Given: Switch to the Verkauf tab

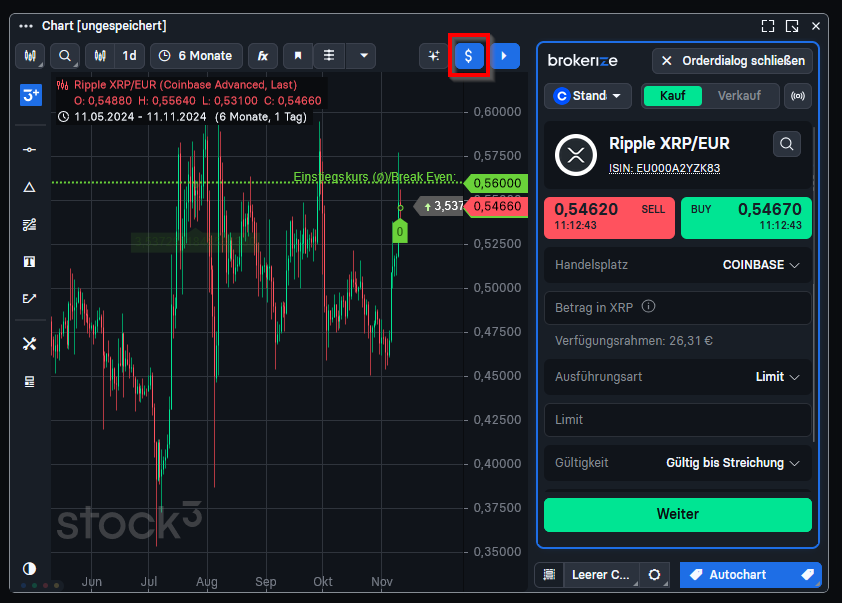Looking at the screenshot, I should pos(739,96).
